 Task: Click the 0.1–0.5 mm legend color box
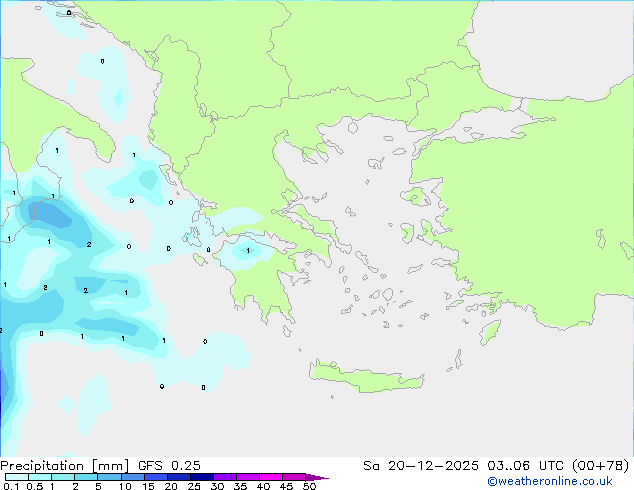17,477
